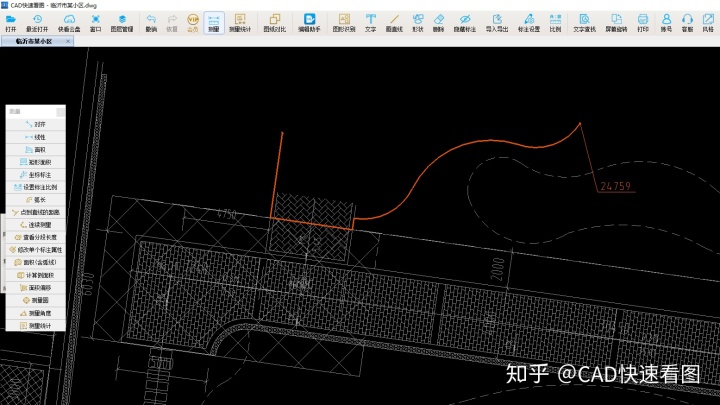The height and width of the screenshot is (405, 720).
Task: Click the 恢复 redo arrow
Action: (172, 22)
